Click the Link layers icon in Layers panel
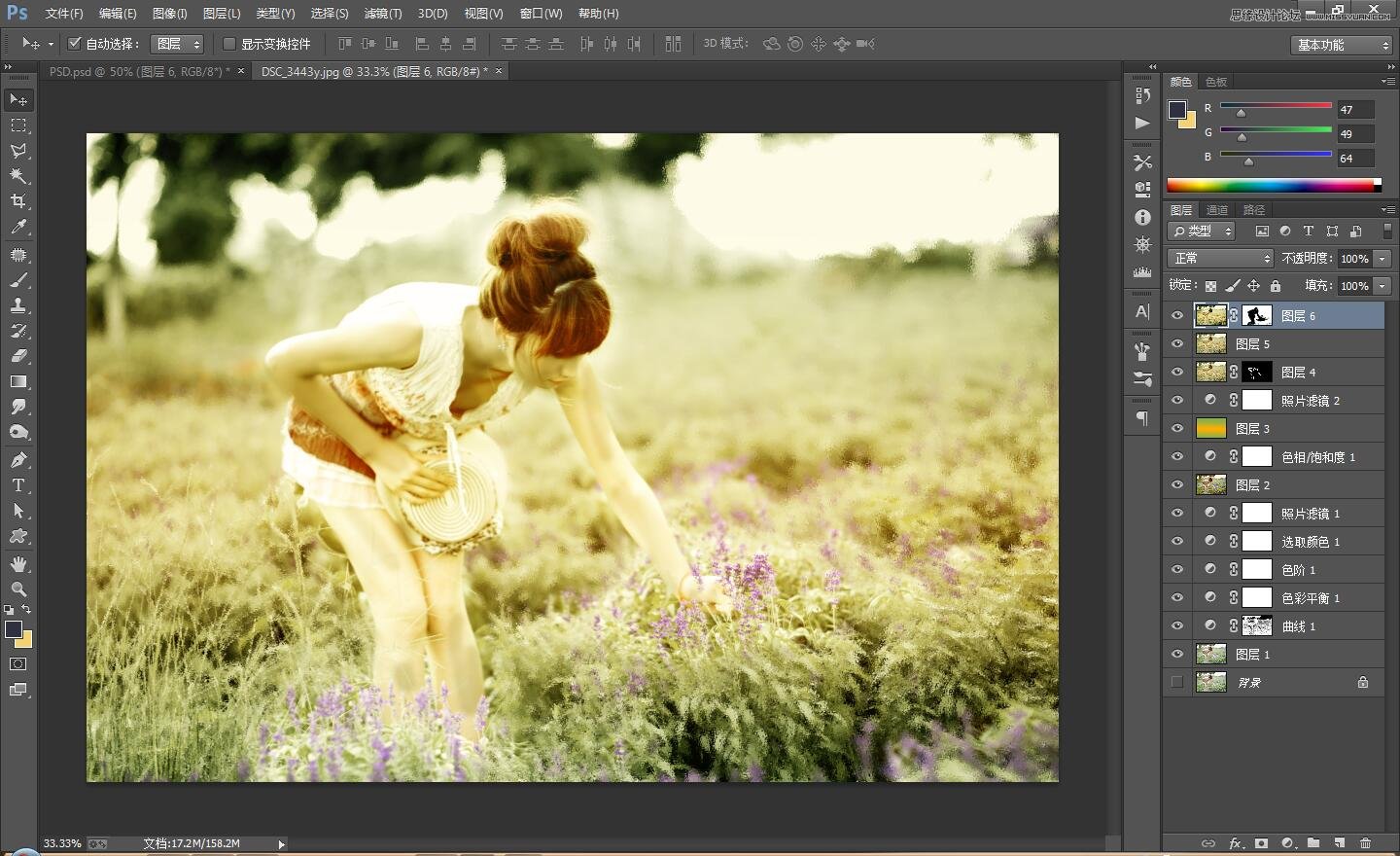Image resolution: width=1400 pixels, height=856 pixels. [x=1208, y=843]
